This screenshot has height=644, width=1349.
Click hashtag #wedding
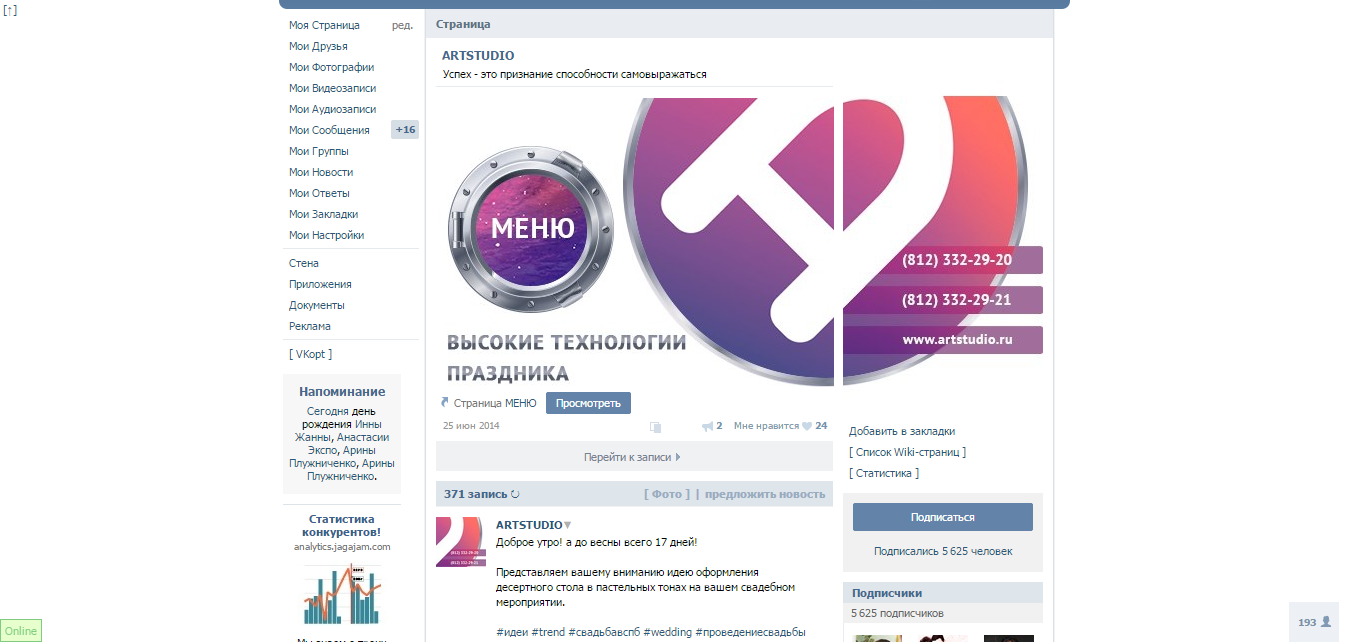point(667,632)
